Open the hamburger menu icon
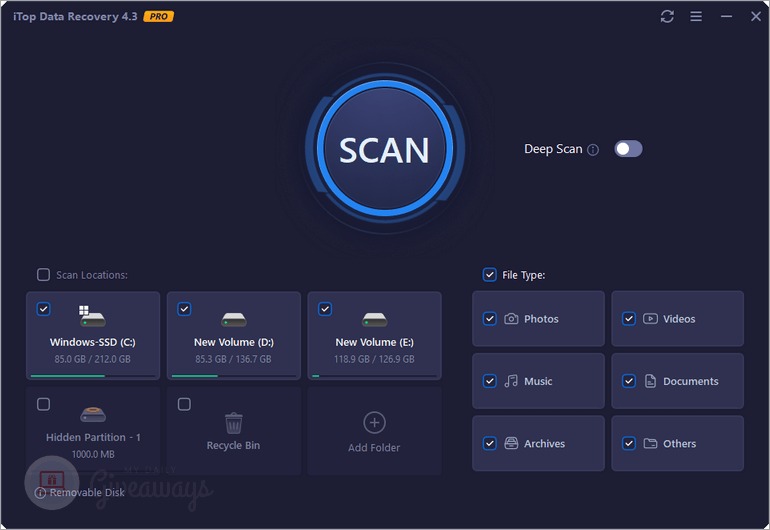770x530 pixels. 696,16
